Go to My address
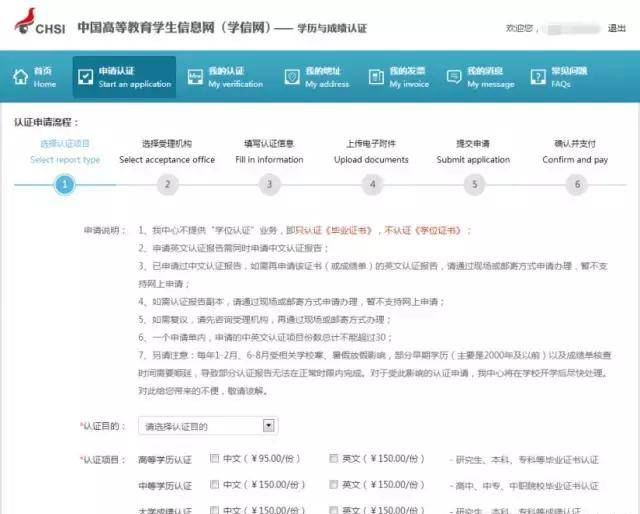Viewport: 640px width, 514px height. [x=317, y=77]
